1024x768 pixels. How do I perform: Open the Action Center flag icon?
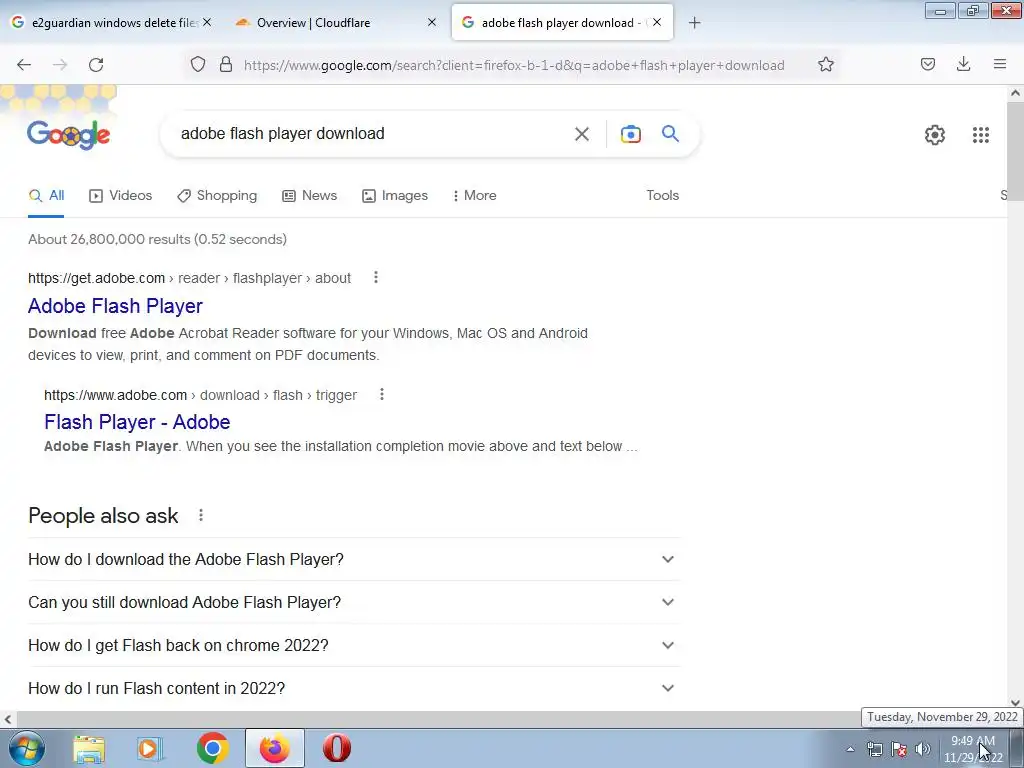pos(899,749)
